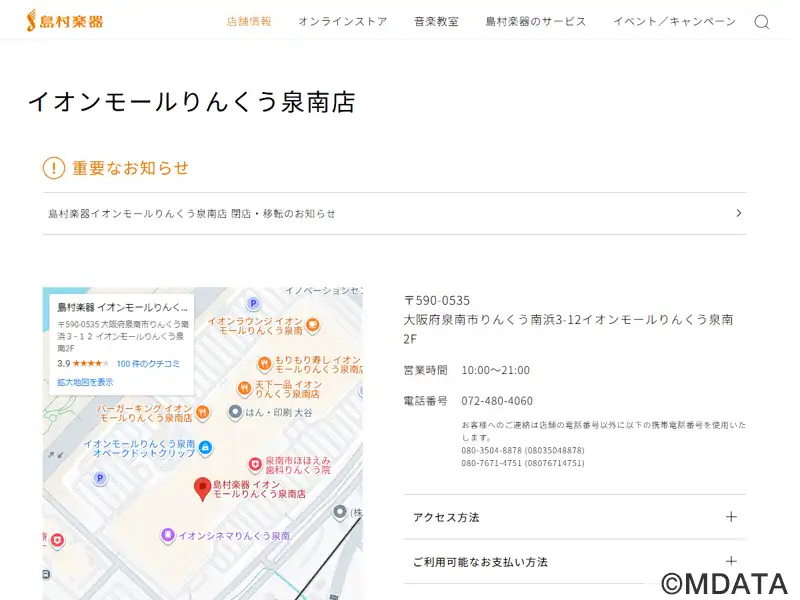Image resolution: width=800 pixels, height=600 pixels.
Task: Go to オンラインストア in navigation
Action: coord(342,21)
